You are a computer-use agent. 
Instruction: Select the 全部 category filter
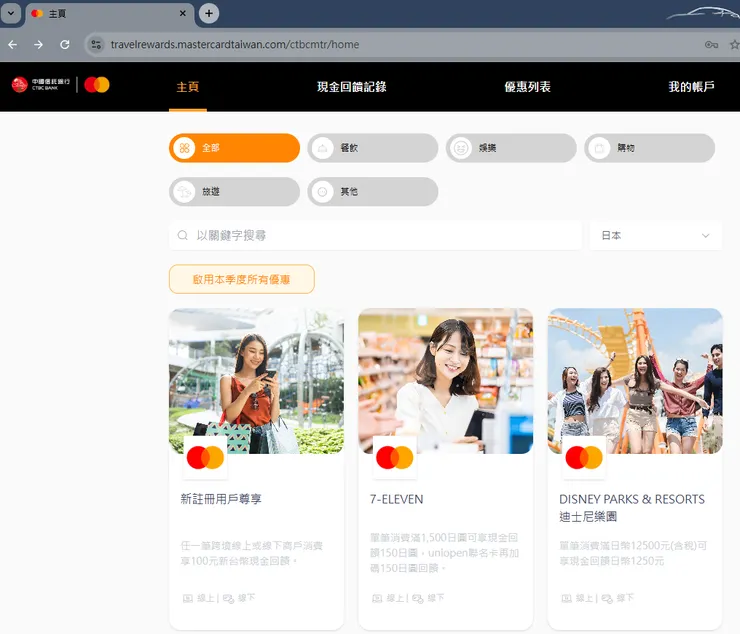point(235,148)
